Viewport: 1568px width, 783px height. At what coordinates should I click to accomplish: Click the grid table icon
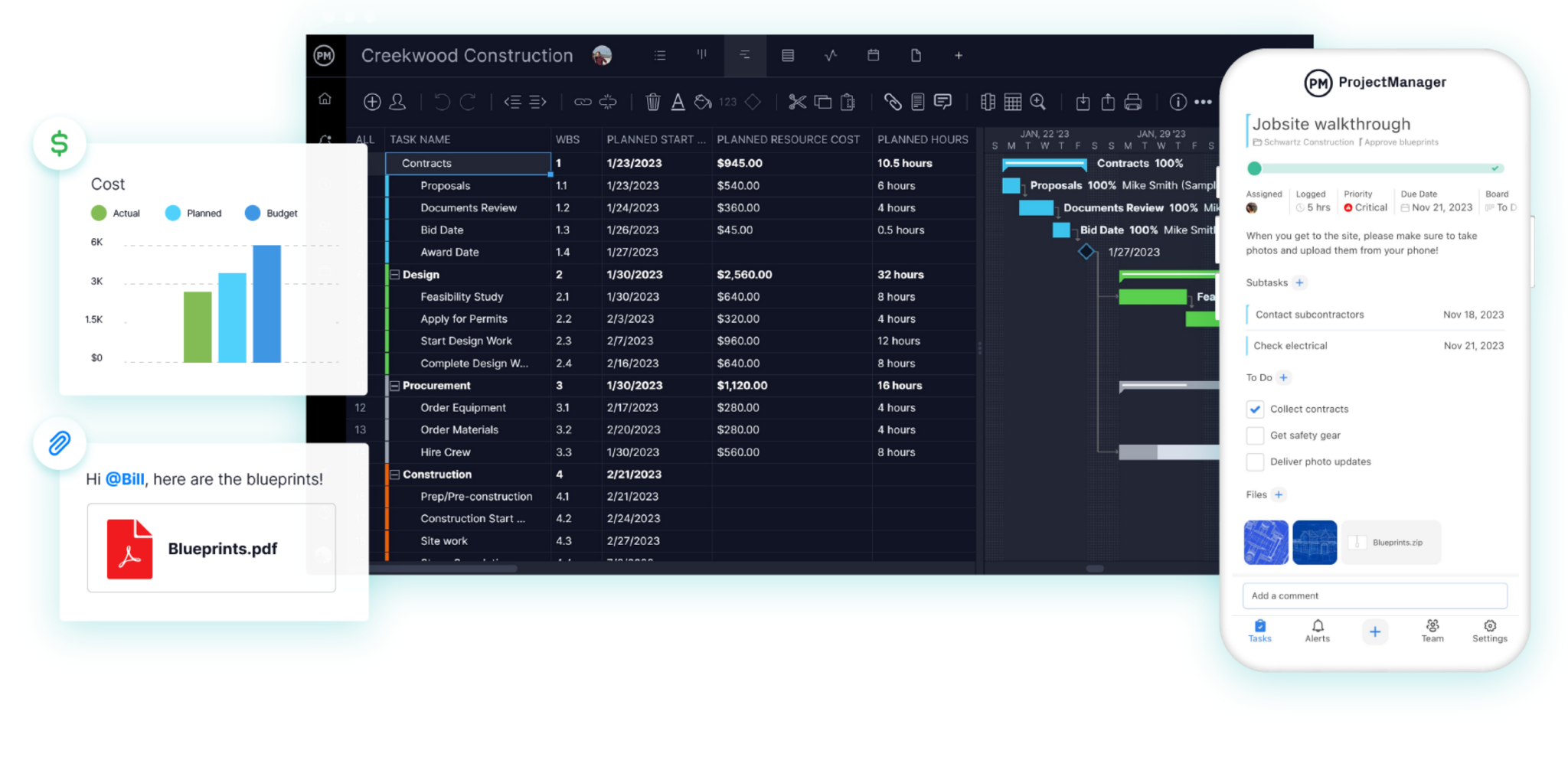(1013, 102)
